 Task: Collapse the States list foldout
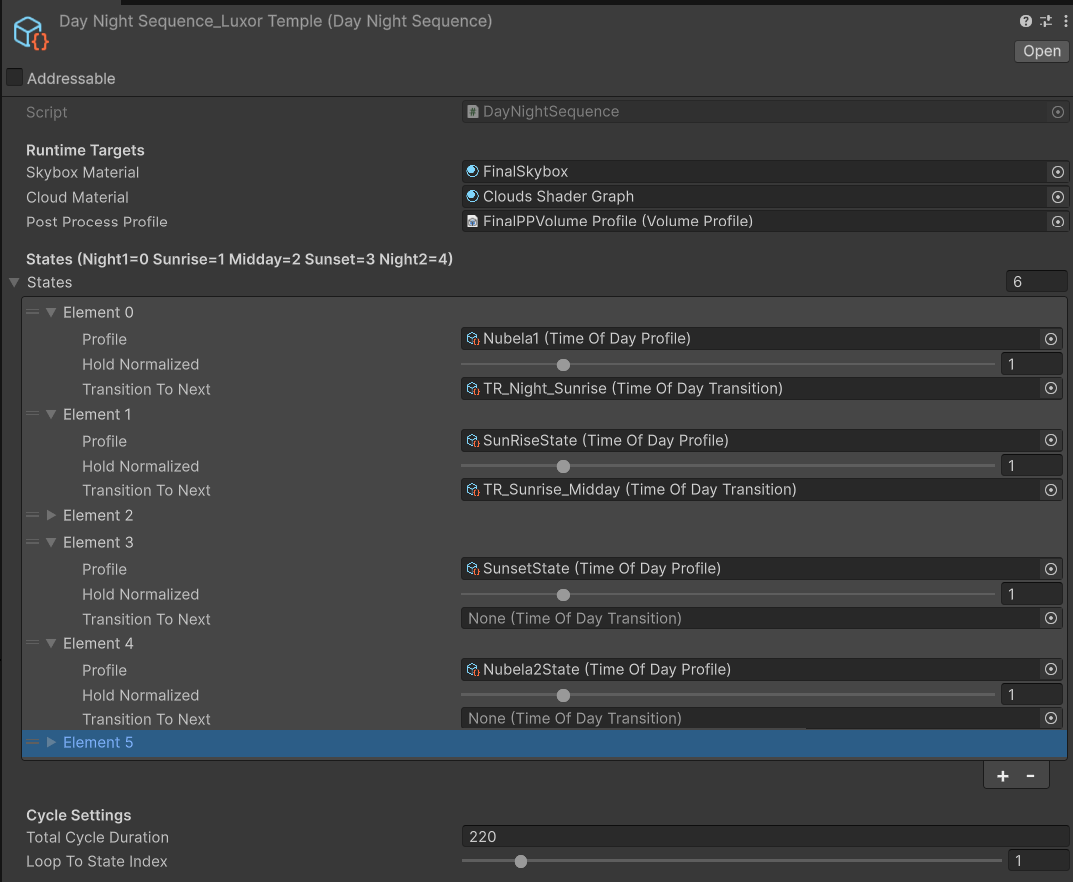(14, 282)
